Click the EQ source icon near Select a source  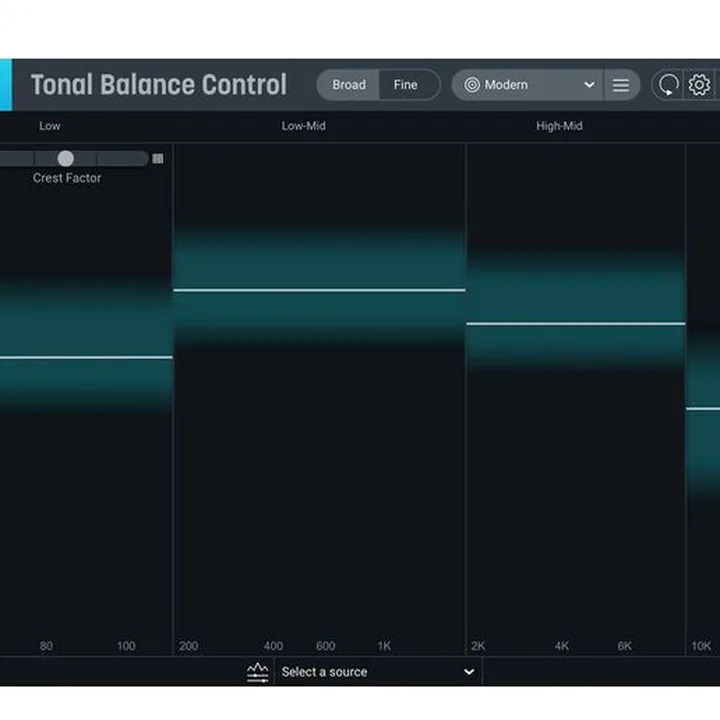click(x=258, y=672)
